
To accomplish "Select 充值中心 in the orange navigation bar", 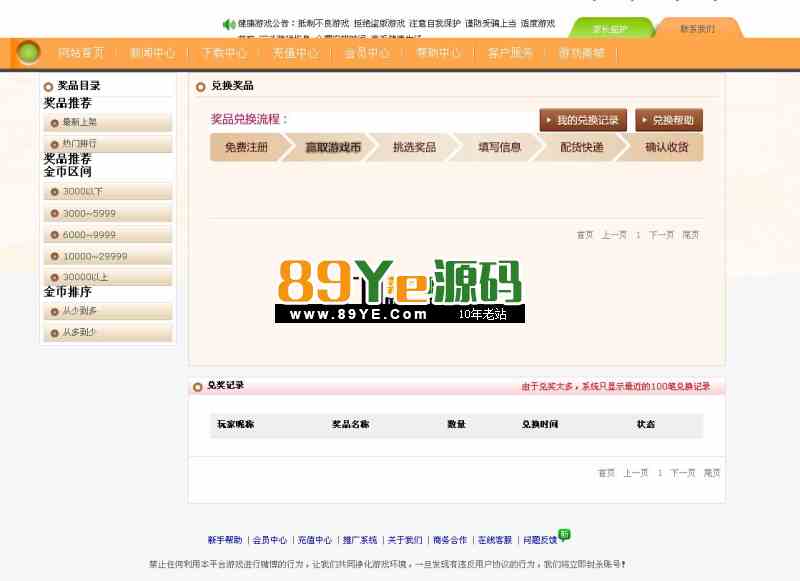I will 295,53.
